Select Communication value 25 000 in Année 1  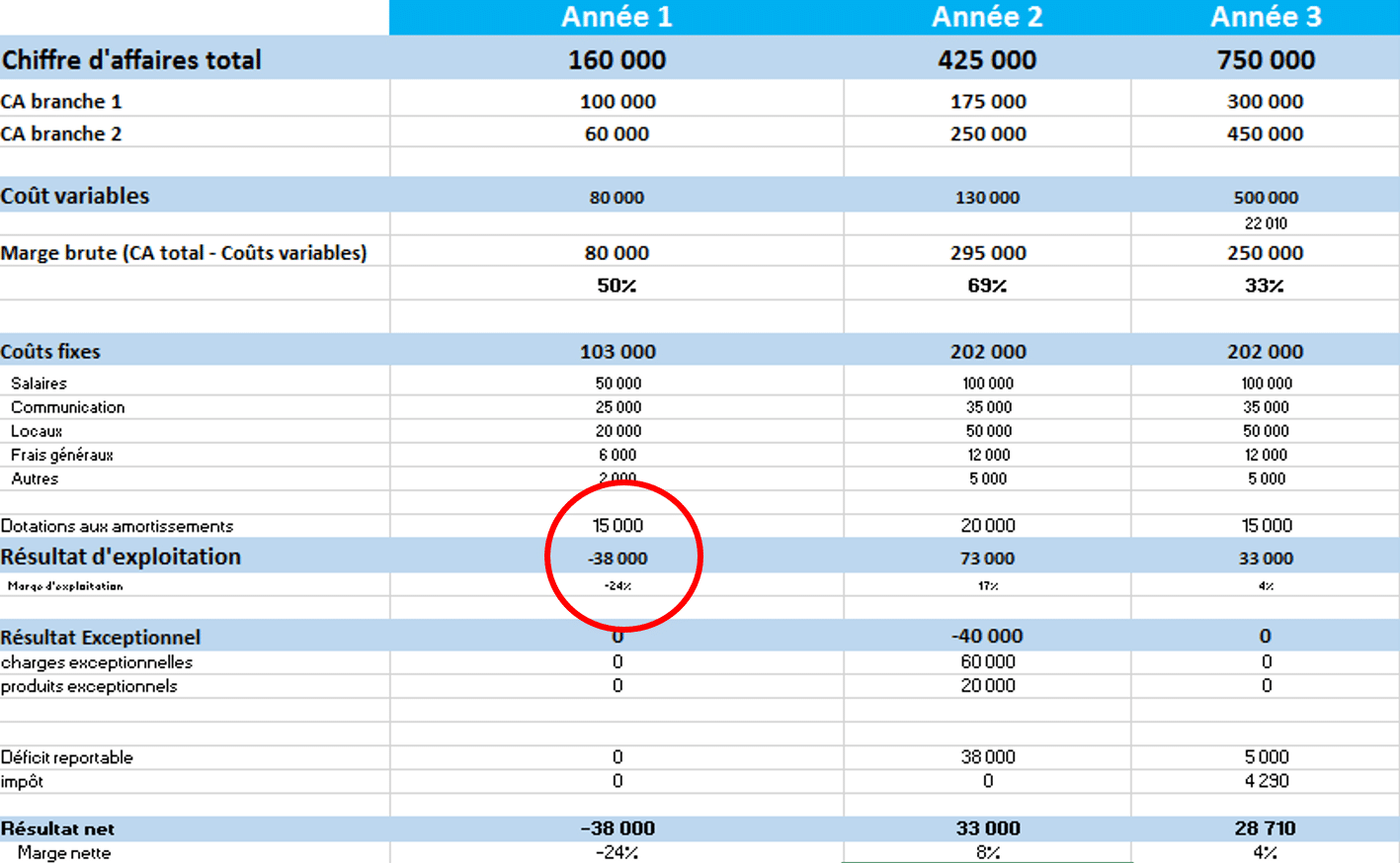point(618,407)
